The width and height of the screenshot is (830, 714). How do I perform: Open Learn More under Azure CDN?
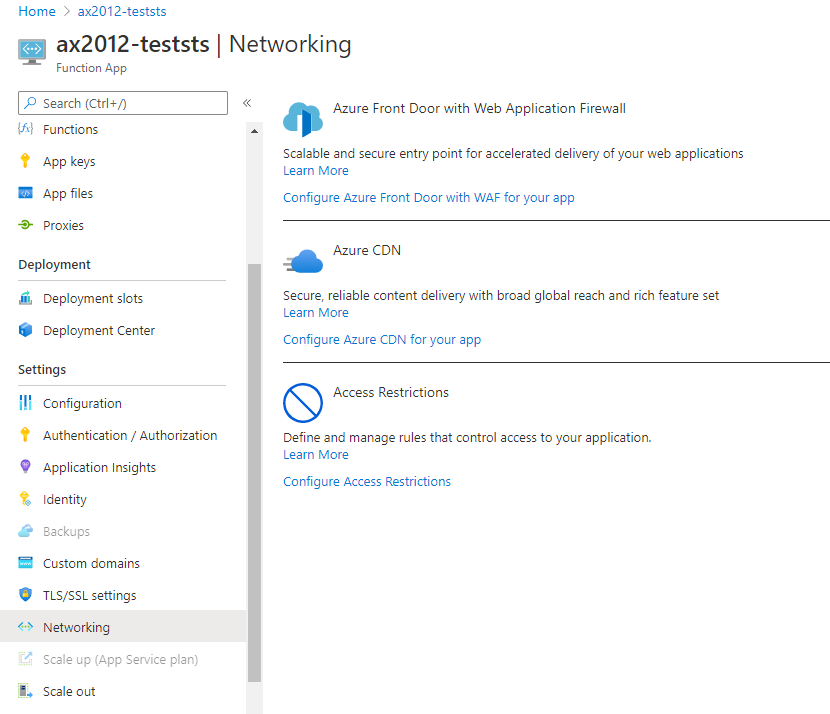tap(315, 312)
